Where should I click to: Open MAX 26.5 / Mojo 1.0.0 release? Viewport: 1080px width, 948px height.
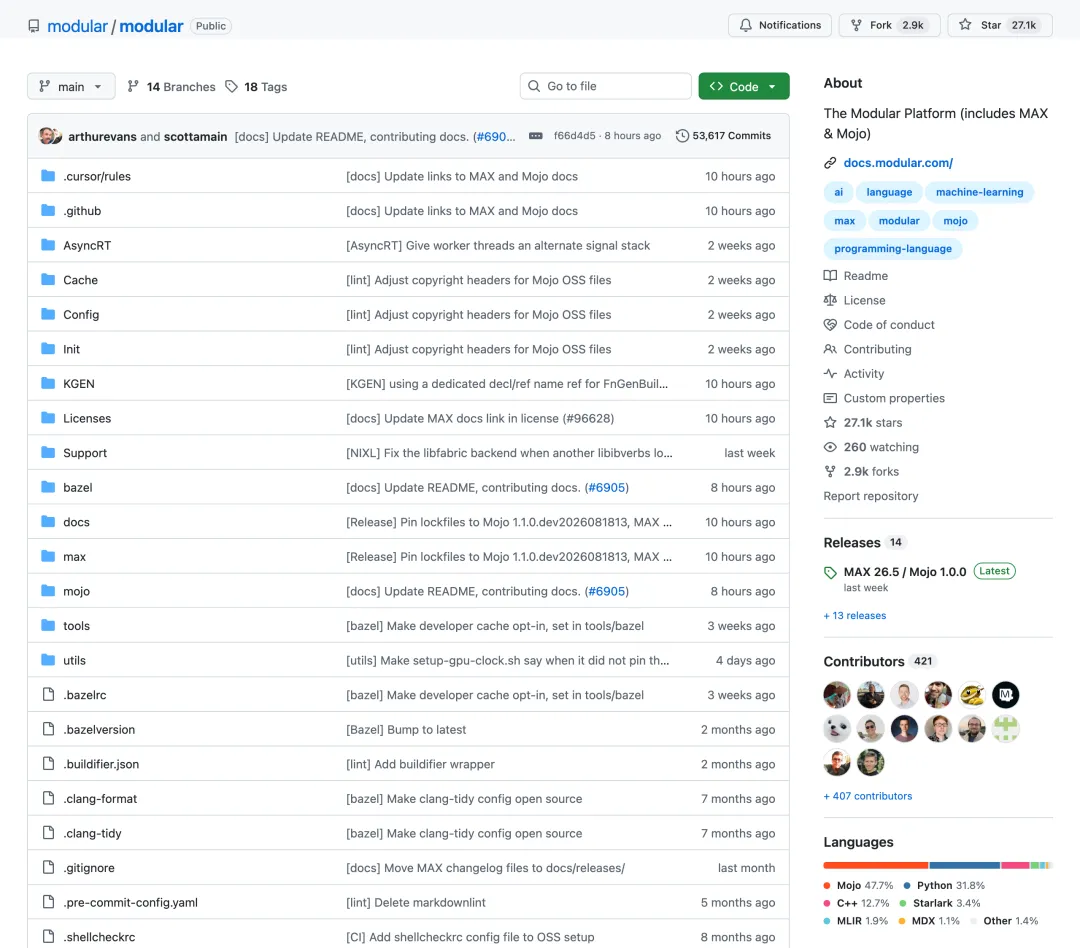click(x=905, y=572)
